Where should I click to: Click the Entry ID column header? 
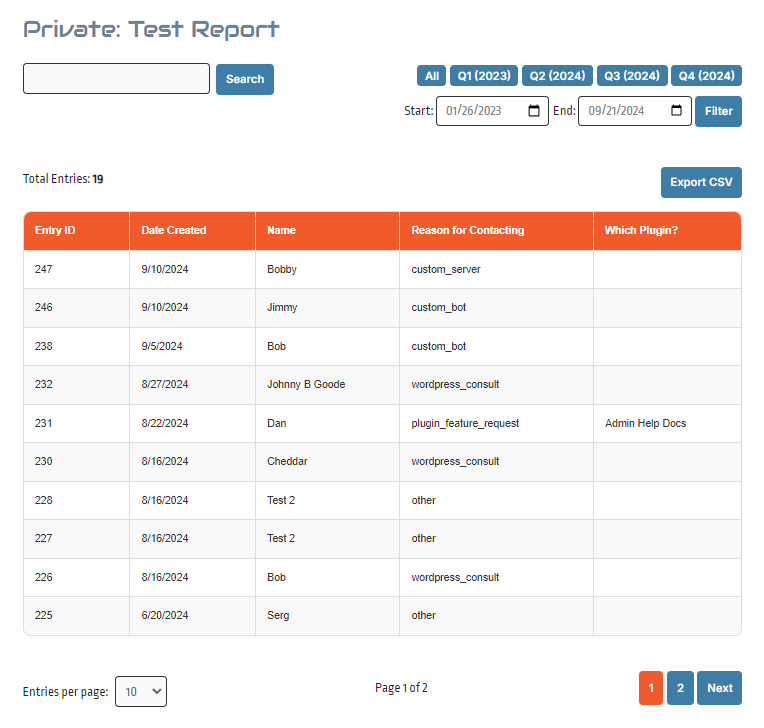point(55,230)
